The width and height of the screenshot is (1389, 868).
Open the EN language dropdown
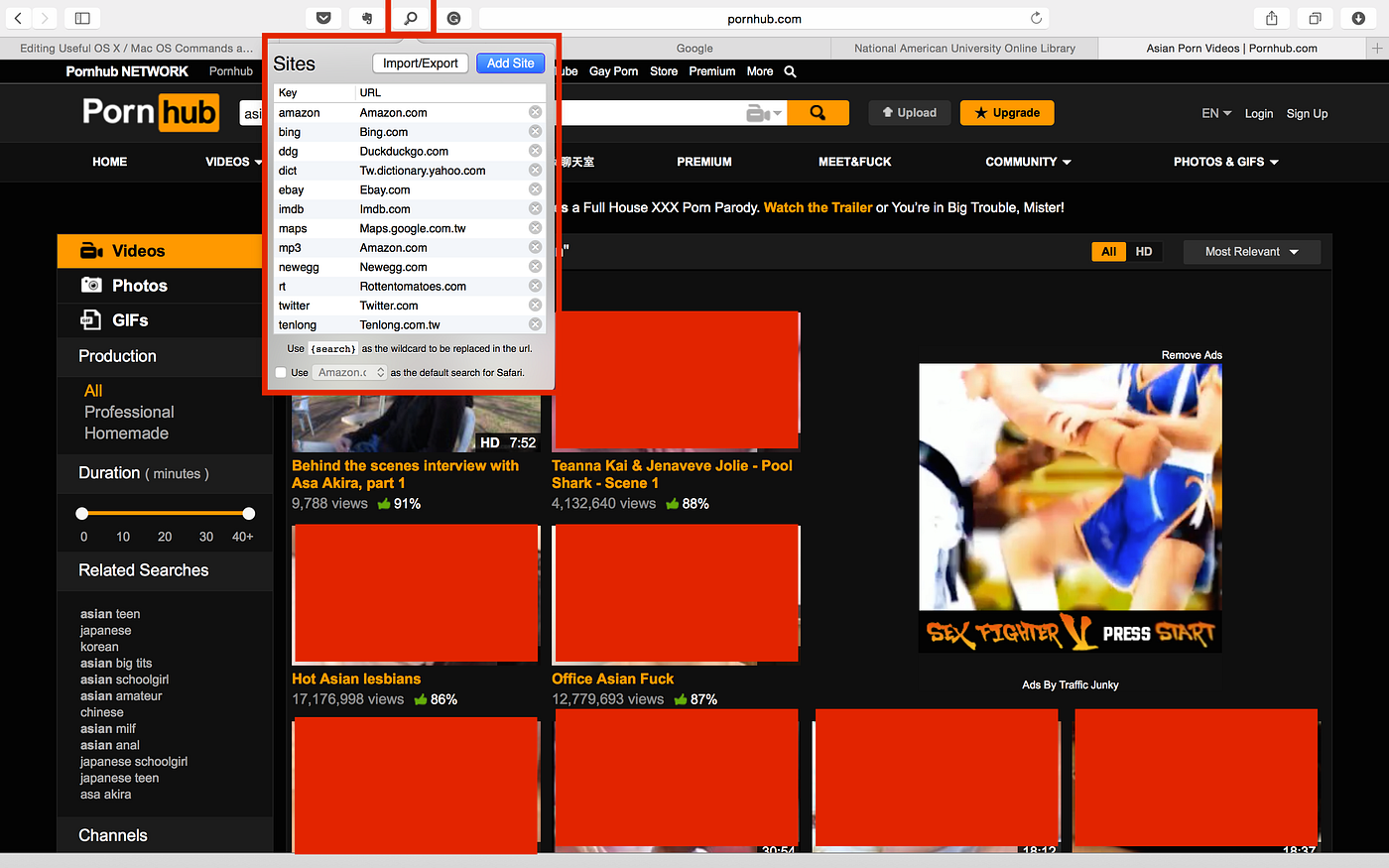(x=1216, y=113)
